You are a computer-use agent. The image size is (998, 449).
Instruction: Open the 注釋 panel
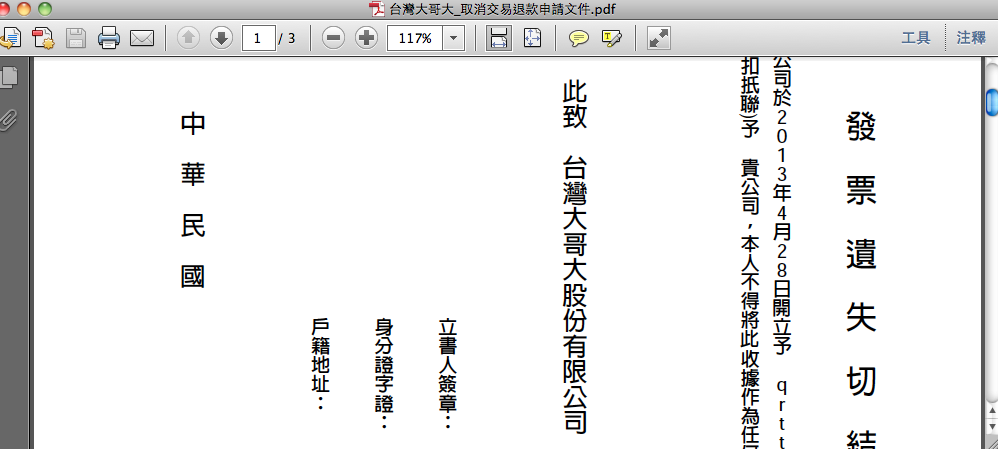point(971,38)
